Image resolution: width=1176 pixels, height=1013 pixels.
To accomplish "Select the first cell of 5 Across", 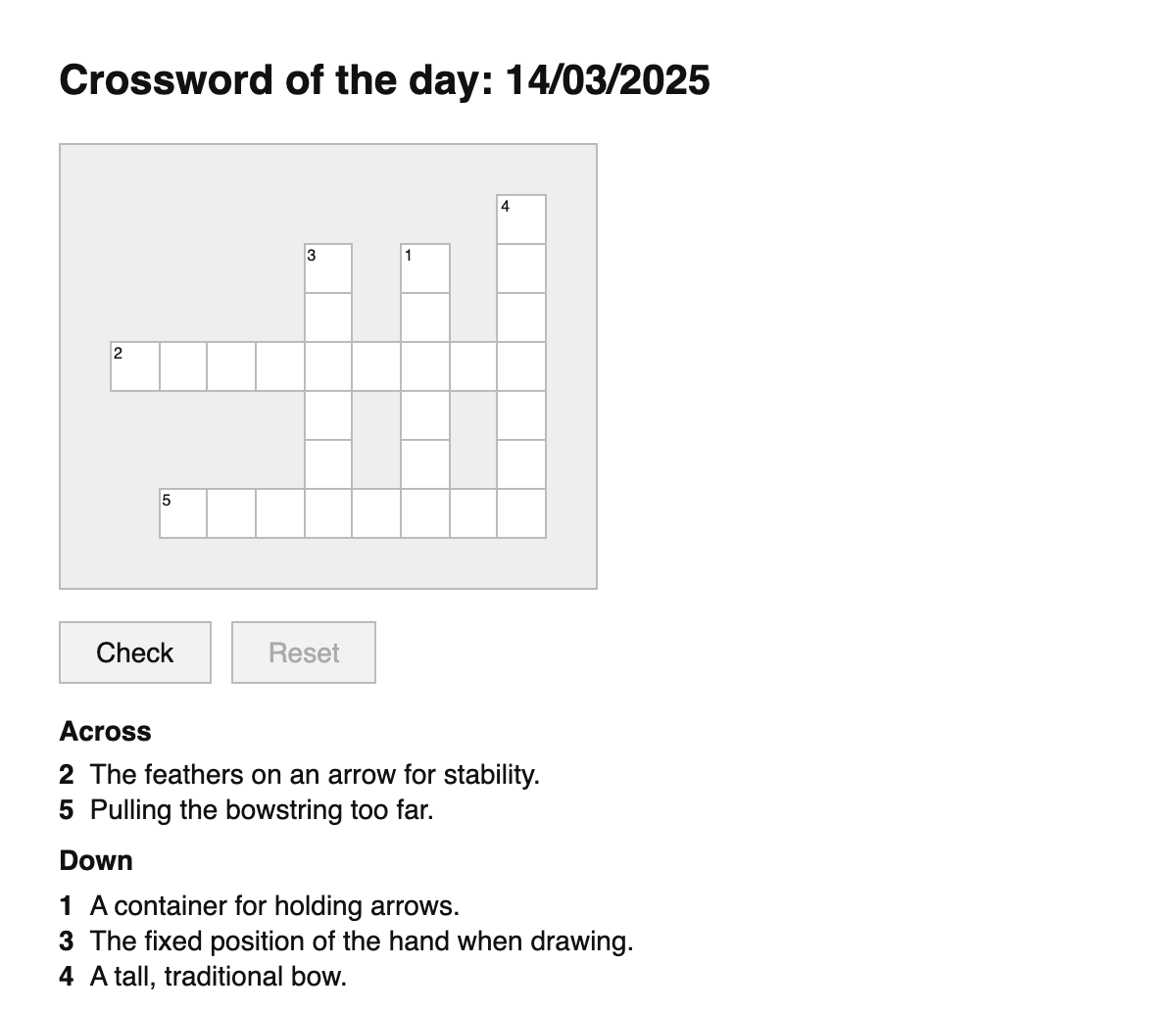I will 182,512.
